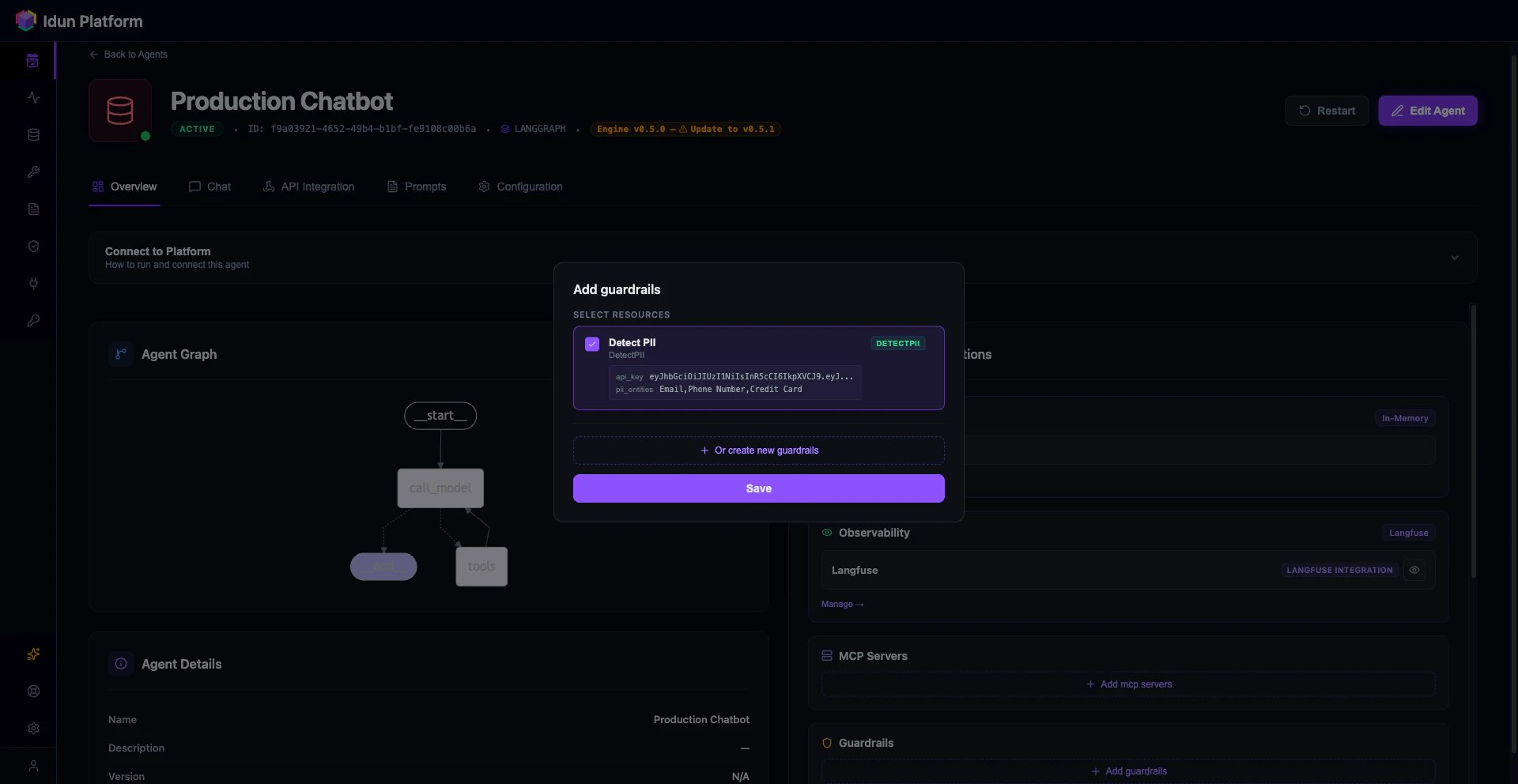Click Add mcp servers
The width and height of the screenshot is (1518, 784).
[x=1129, y=684]
